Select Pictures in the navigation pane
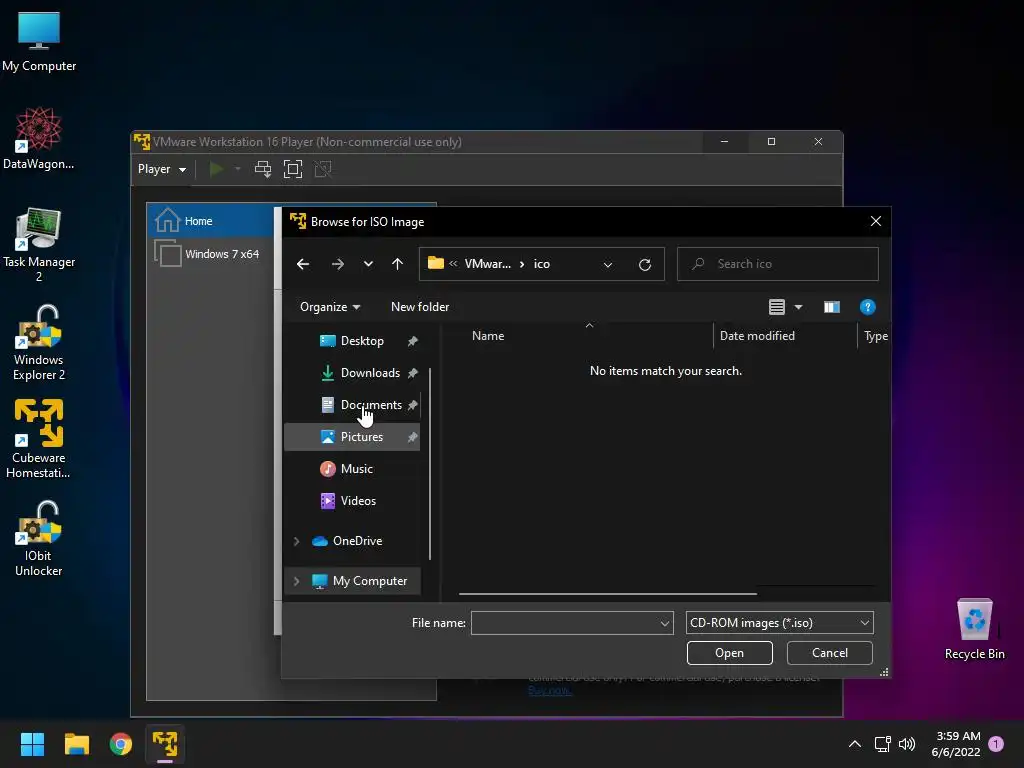Image resolution: width=1024 pixels, height=768 pixels. tap(352, 437)
